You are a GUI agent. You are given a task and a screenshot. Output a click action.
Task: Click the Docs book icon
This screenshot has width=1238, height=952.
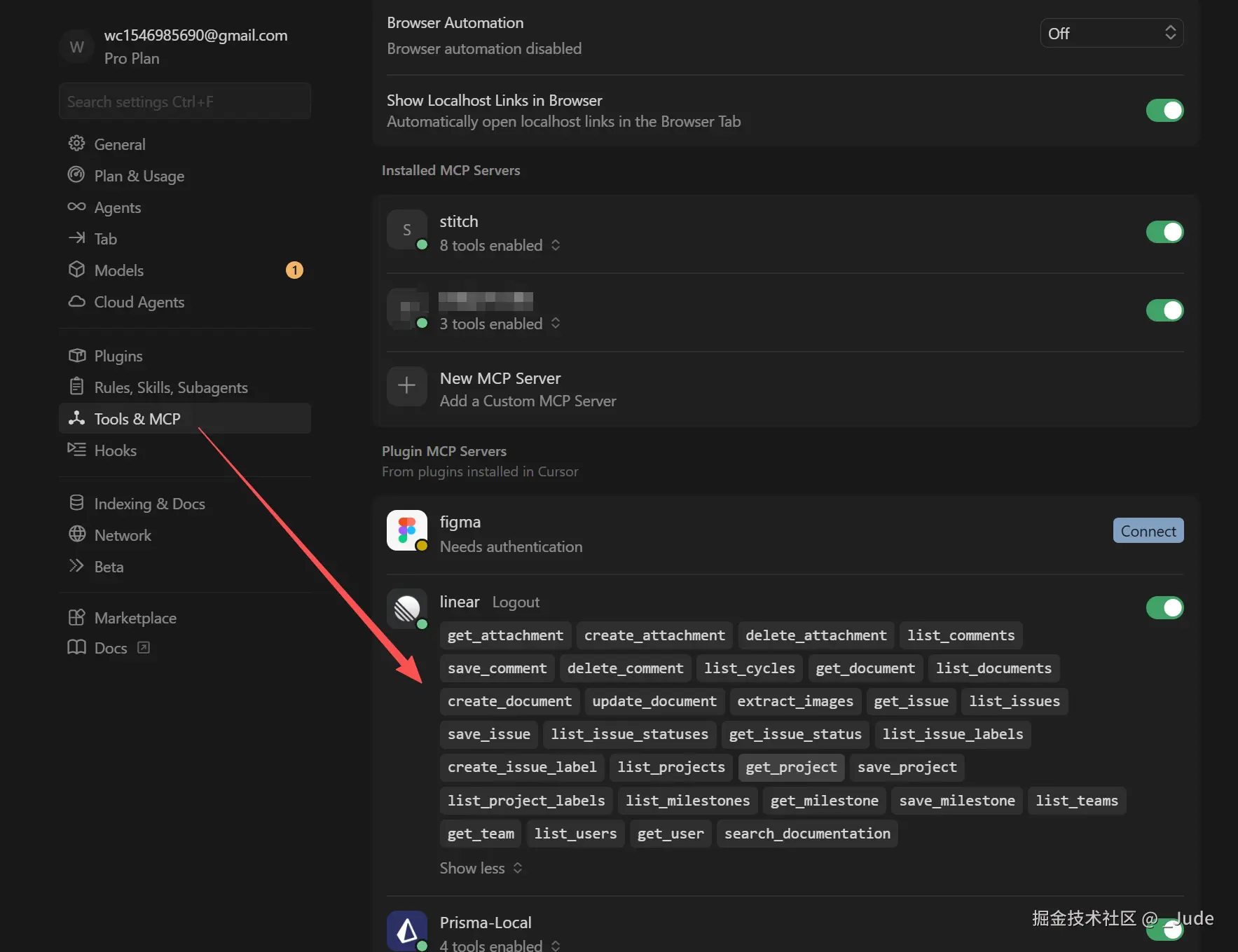pyautogui.click(x=76, y=647)
